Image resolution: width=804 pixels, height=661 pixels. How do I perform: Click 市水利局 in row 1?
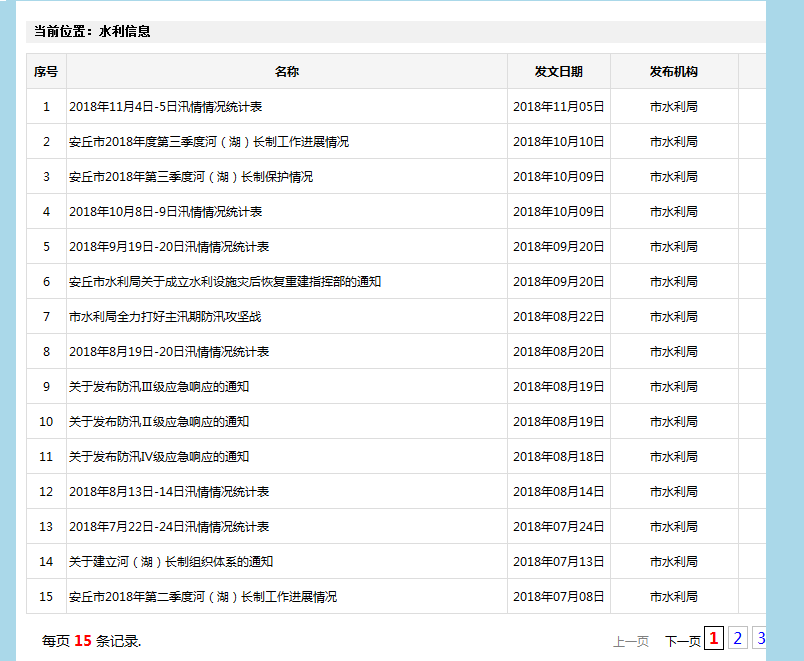(x=674, y=107)
